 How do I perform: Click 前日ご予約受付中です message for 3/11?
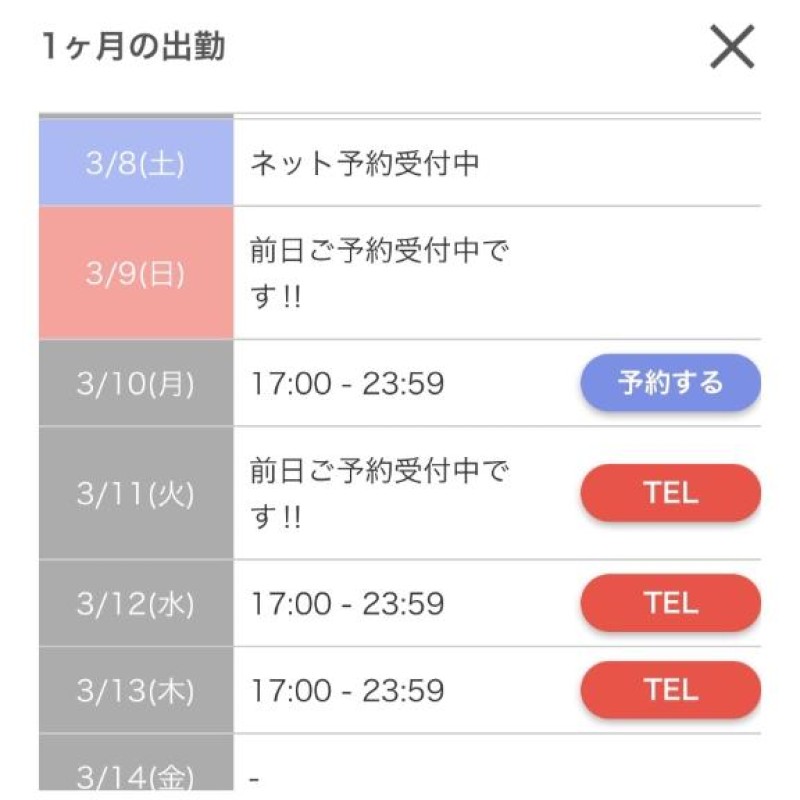click(380, 493)
